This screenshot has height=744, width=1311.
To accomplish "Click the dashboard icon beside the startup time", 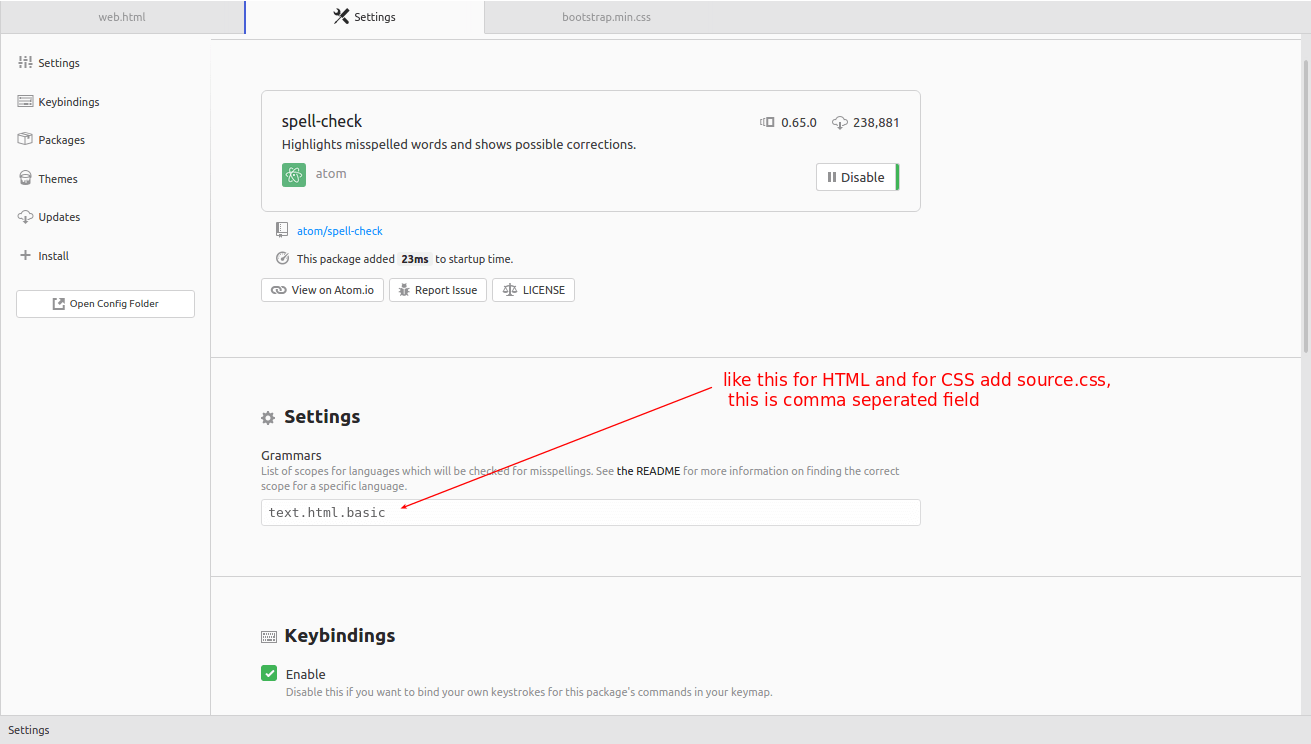I will pyautogui.click(x=282, y=258).
